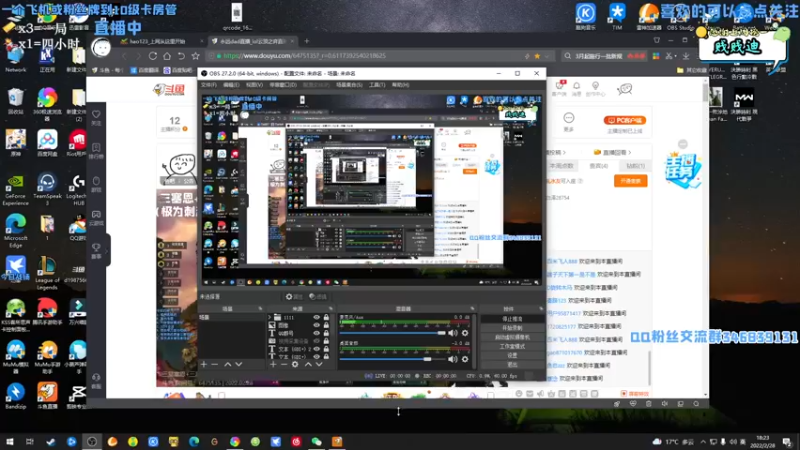Toggle visibility eye of image source row
This screenshot has width=800, height=450.
click(x=316, y=325)
